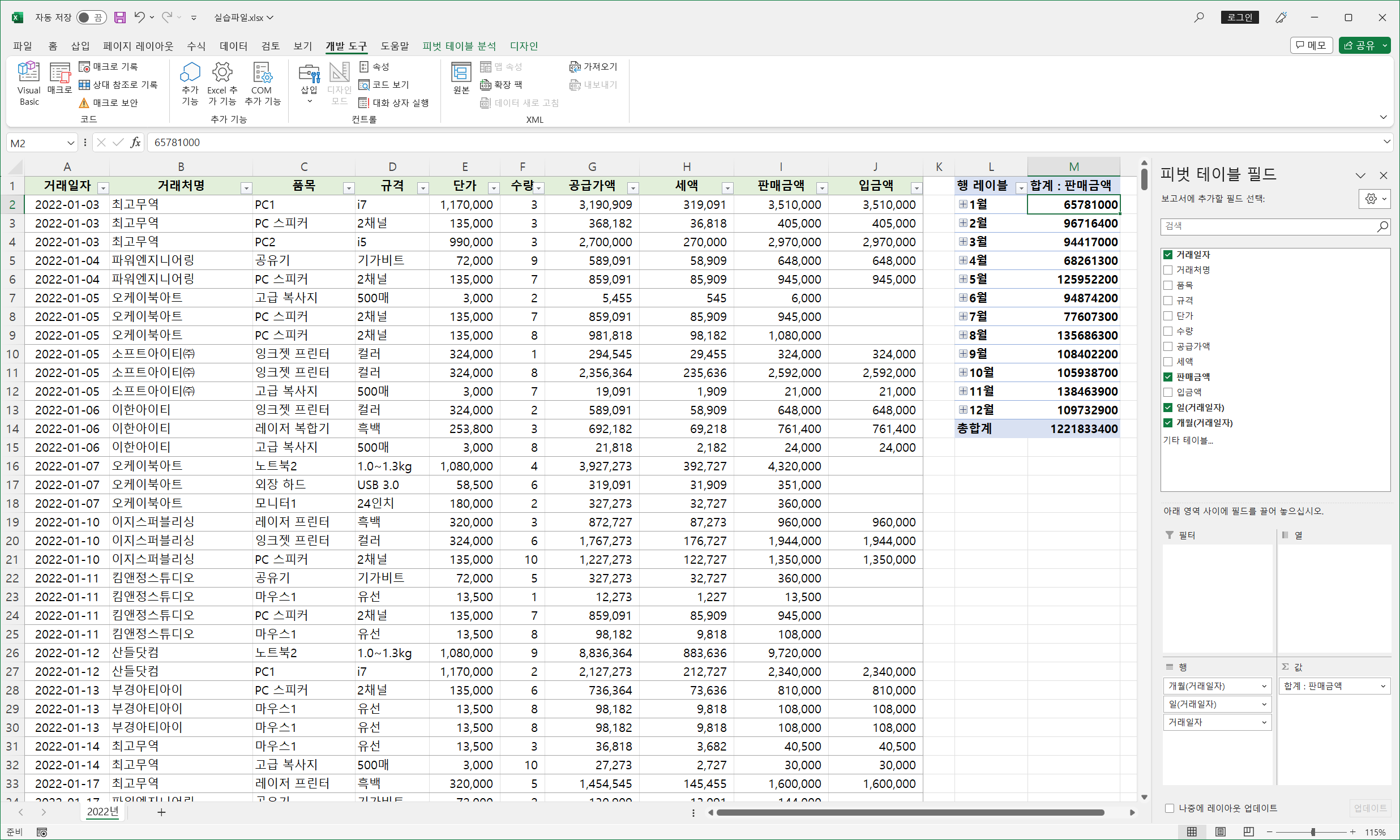1400x840 pixels.
Task: Open the XML 원본 (Source) pane
Action: click(x=461, y=78)
